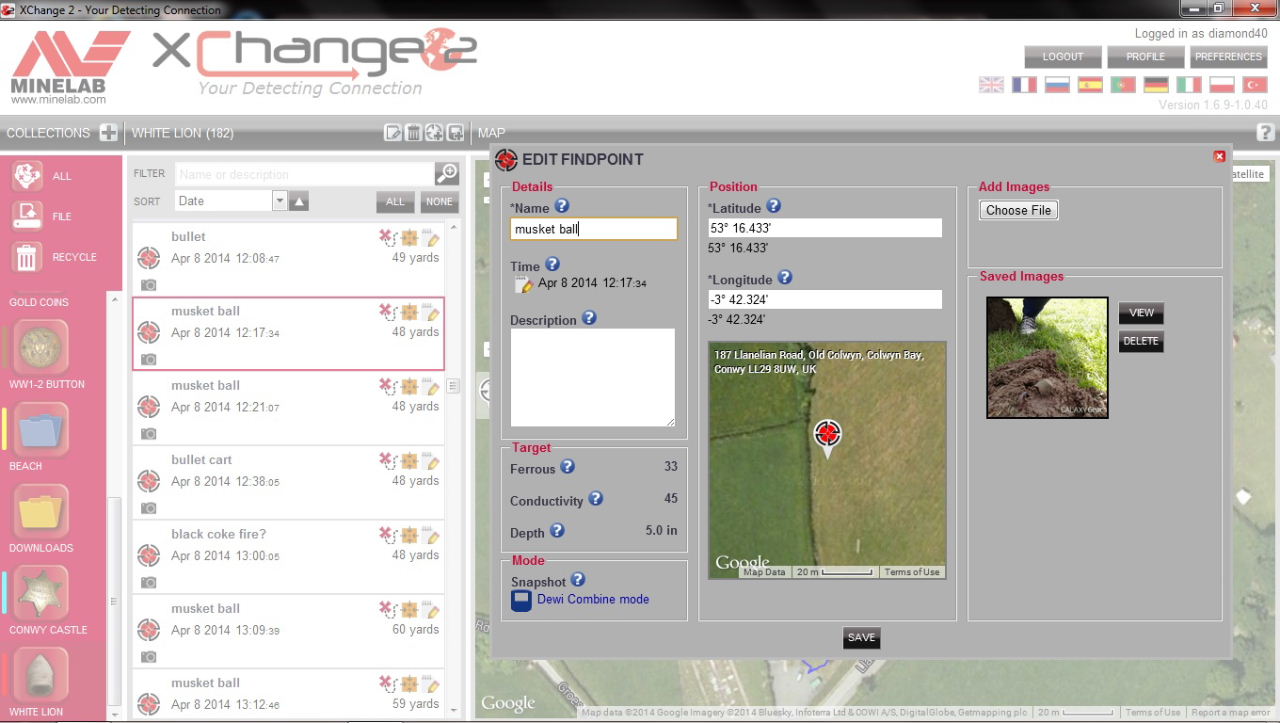Click the filter search magnifier icon

point(447,174)
